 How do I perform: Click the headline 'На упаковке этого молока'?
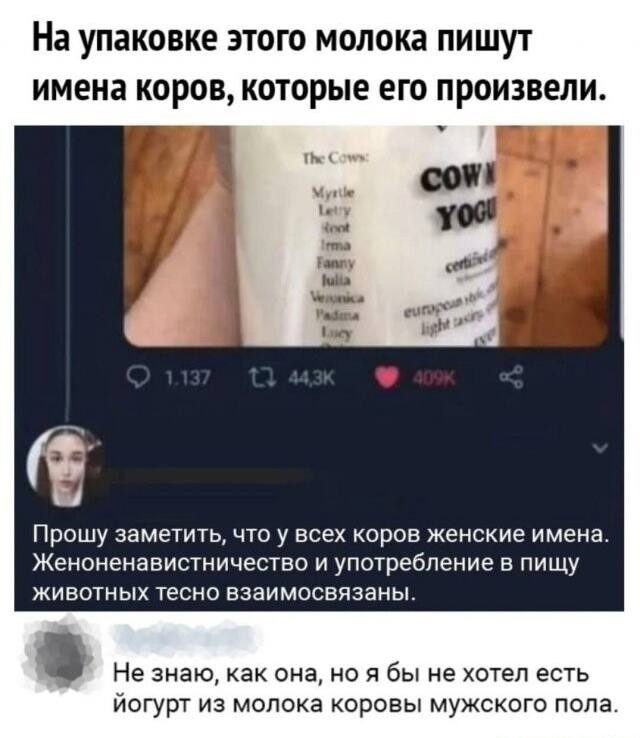point(319,62)
